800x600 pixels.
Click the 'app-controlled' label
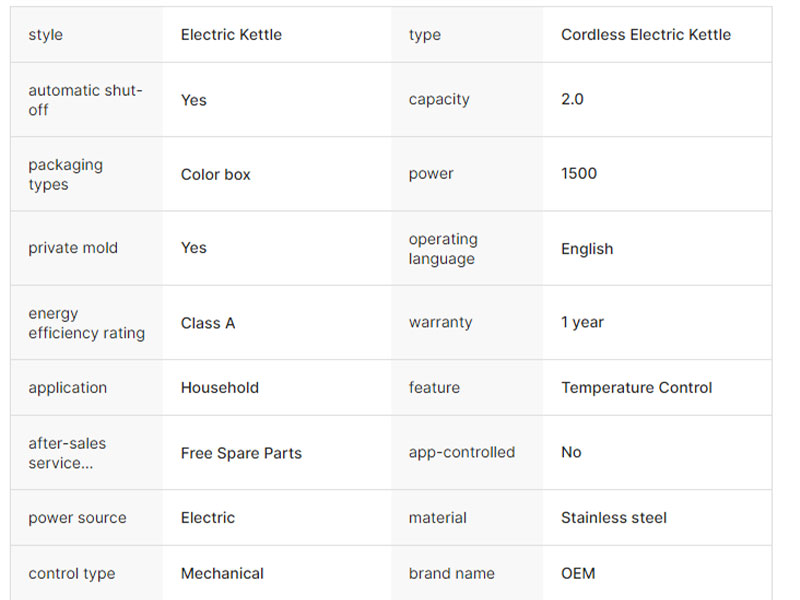point(461,453)
